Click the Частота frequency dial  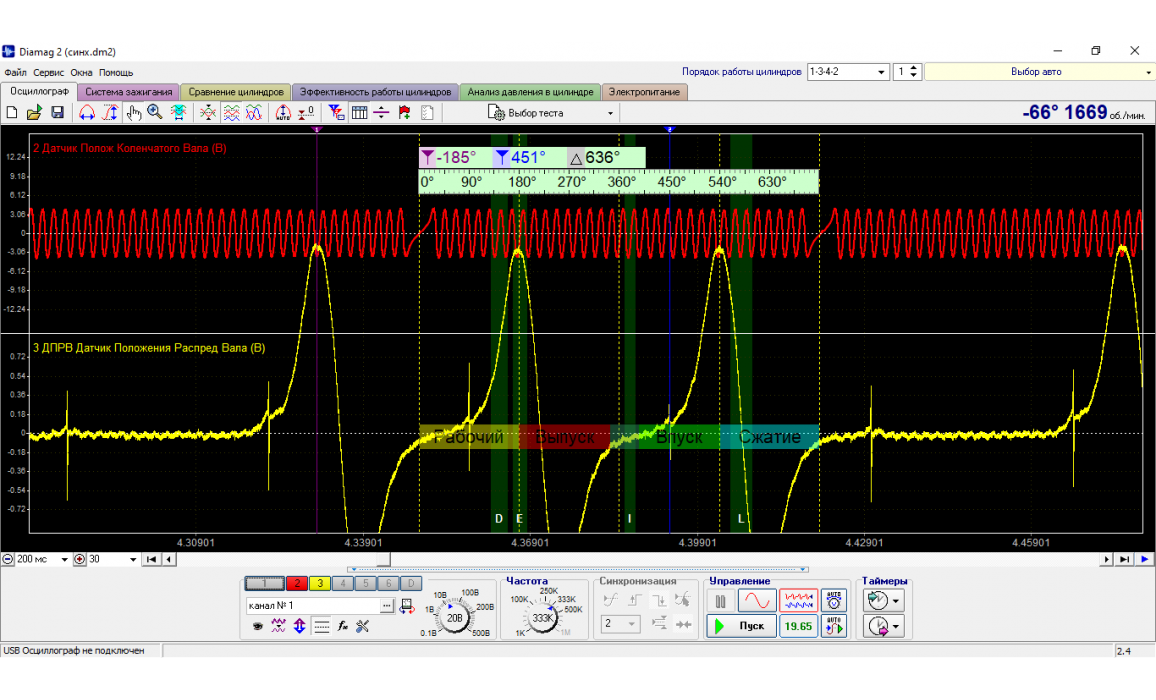(x=543, y=618)
